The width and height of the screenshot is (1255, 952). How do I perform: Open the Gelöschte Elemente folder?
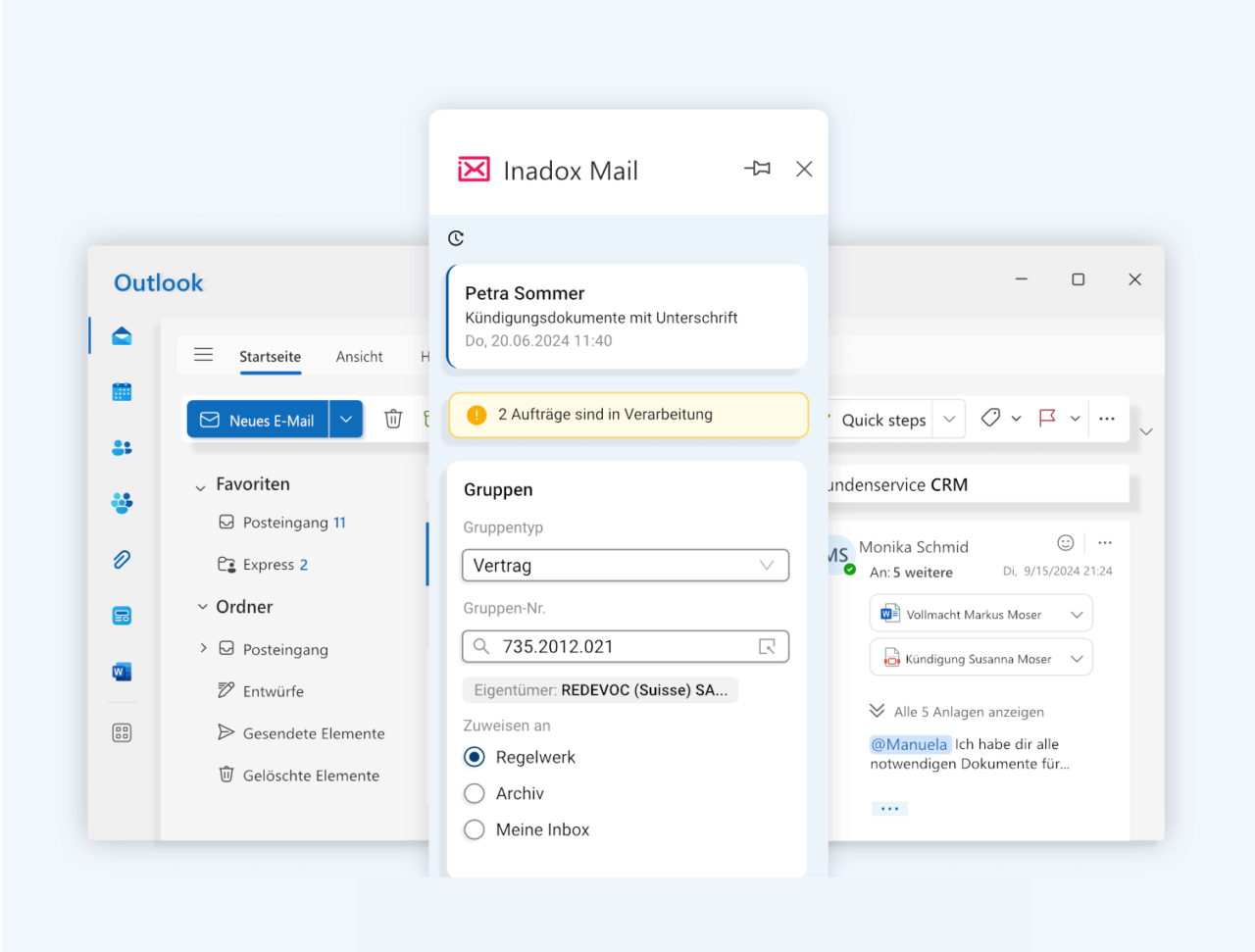pos(298,776)
